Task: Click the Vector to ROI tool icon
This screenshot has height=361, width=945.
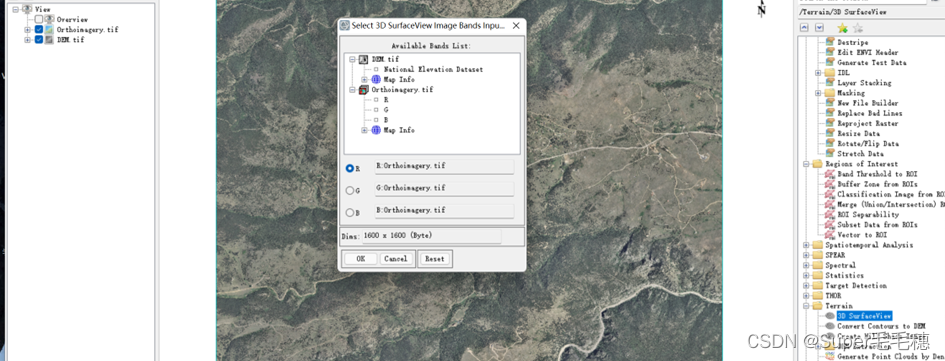Action: tap(830, 235)
